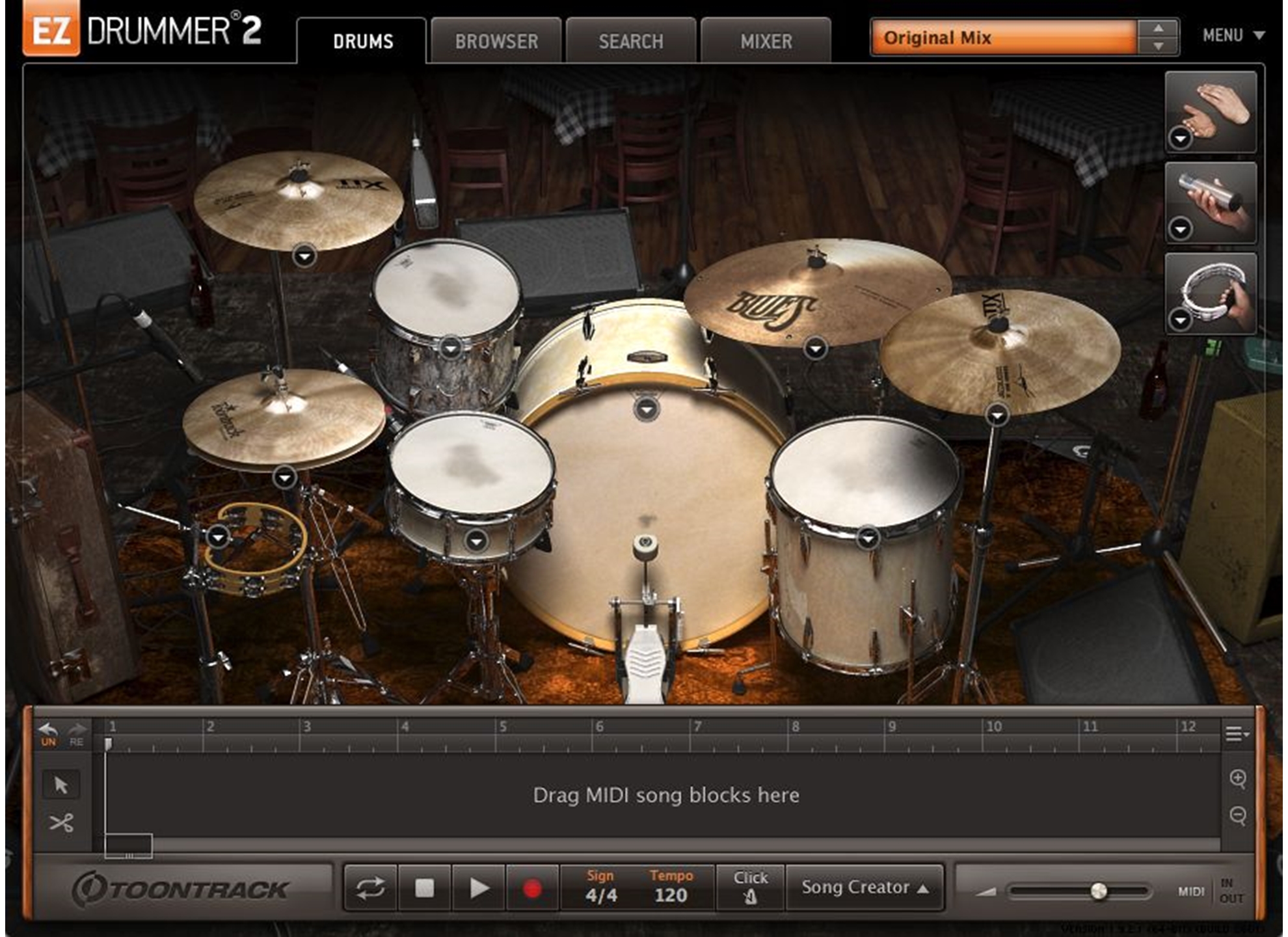Arm the red record button

(x=532, y=888)
